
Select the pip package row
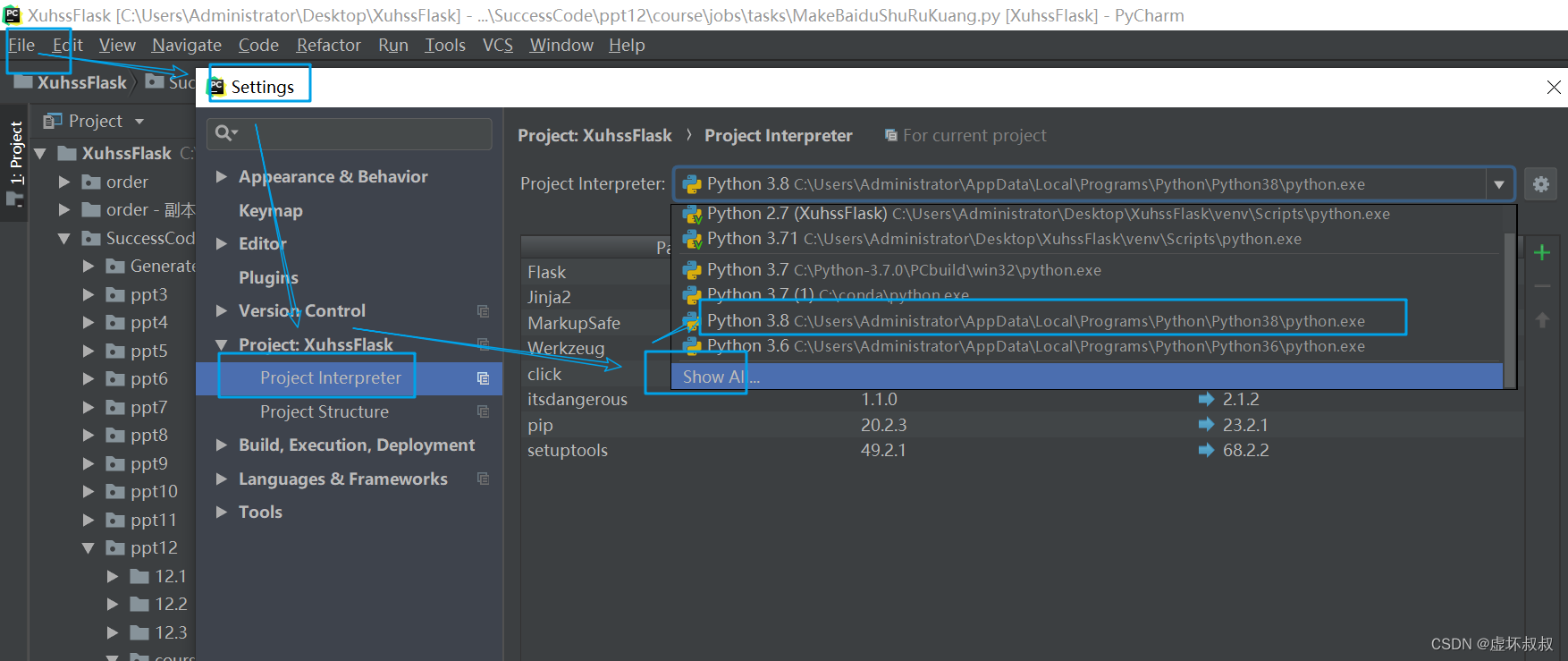coord(1023,425)
